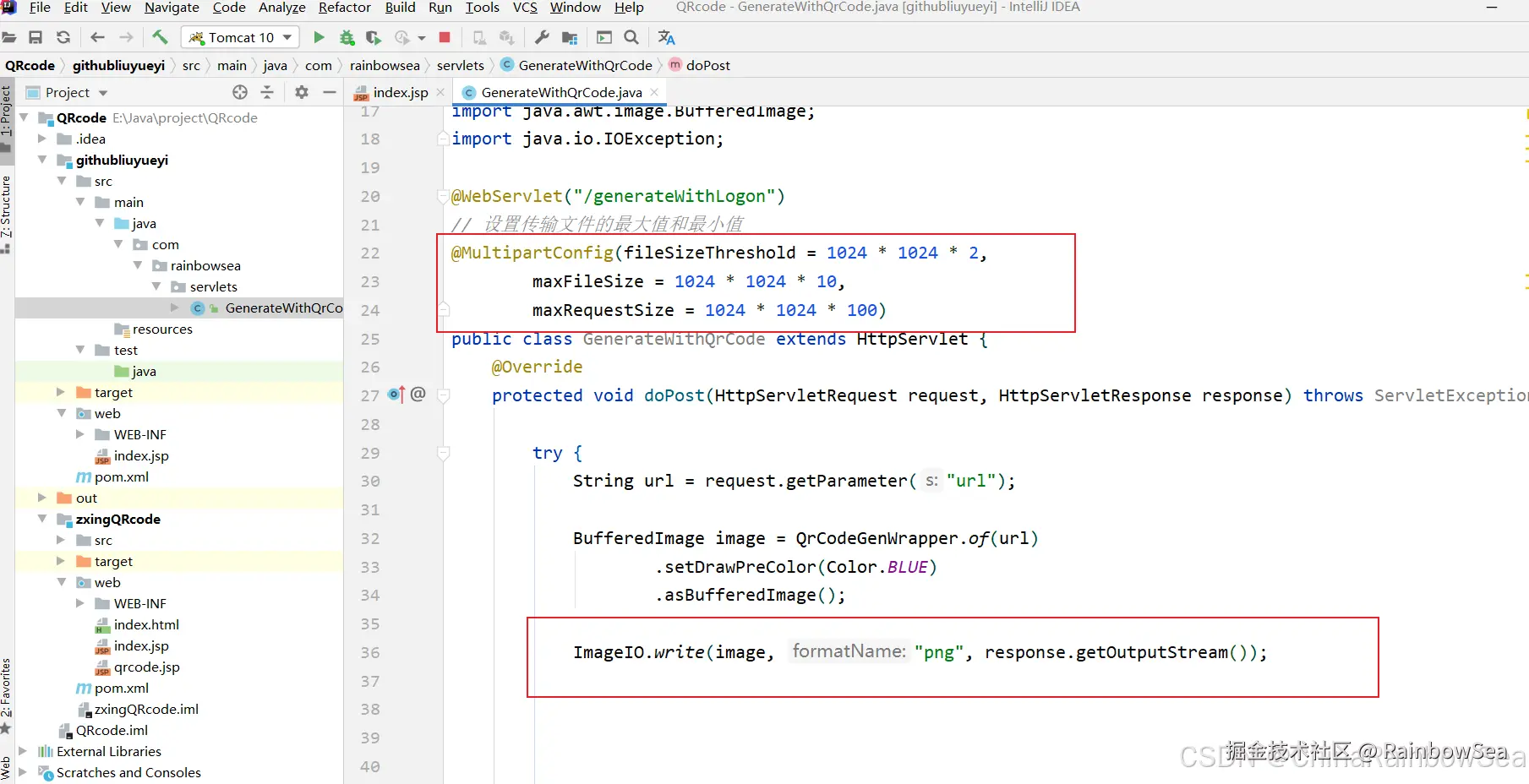Open the File menu
1529x784 pixels.
pyautogui.click(x=40, y=8)
